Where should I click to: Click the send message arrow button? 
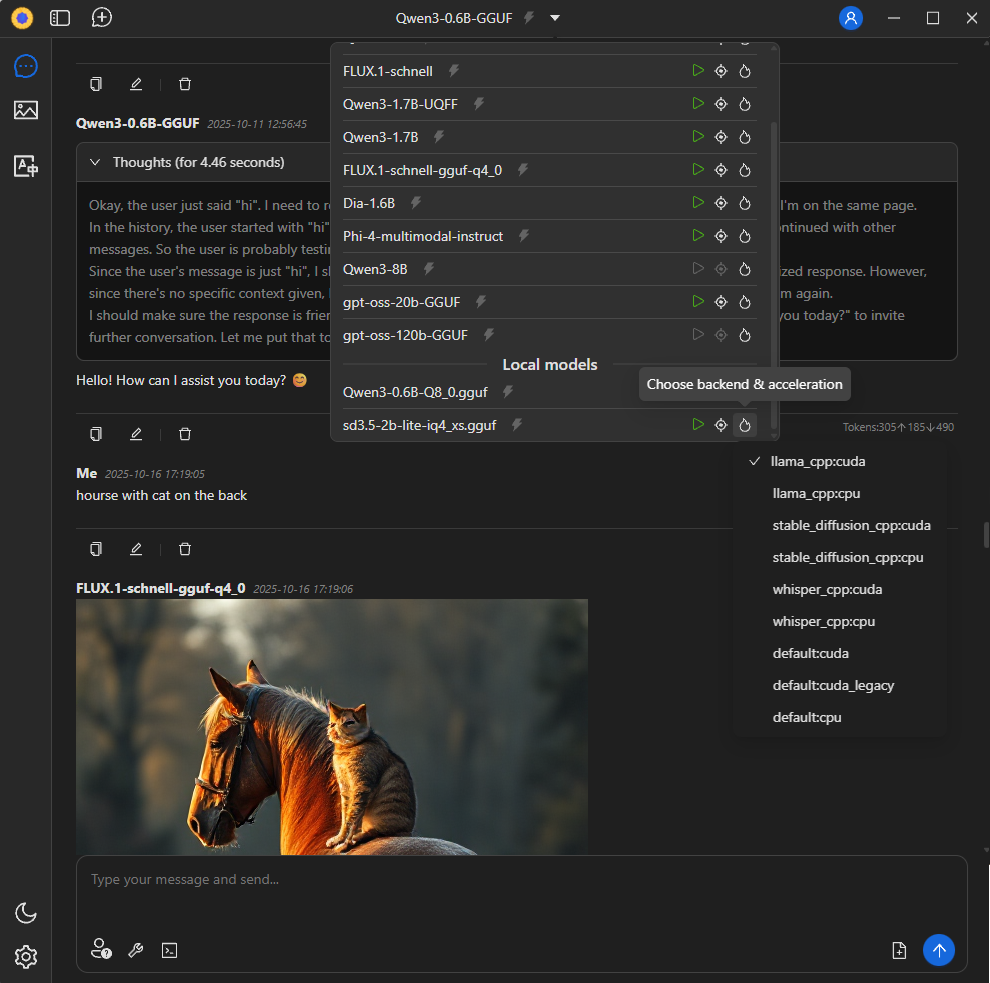point(938,950)
